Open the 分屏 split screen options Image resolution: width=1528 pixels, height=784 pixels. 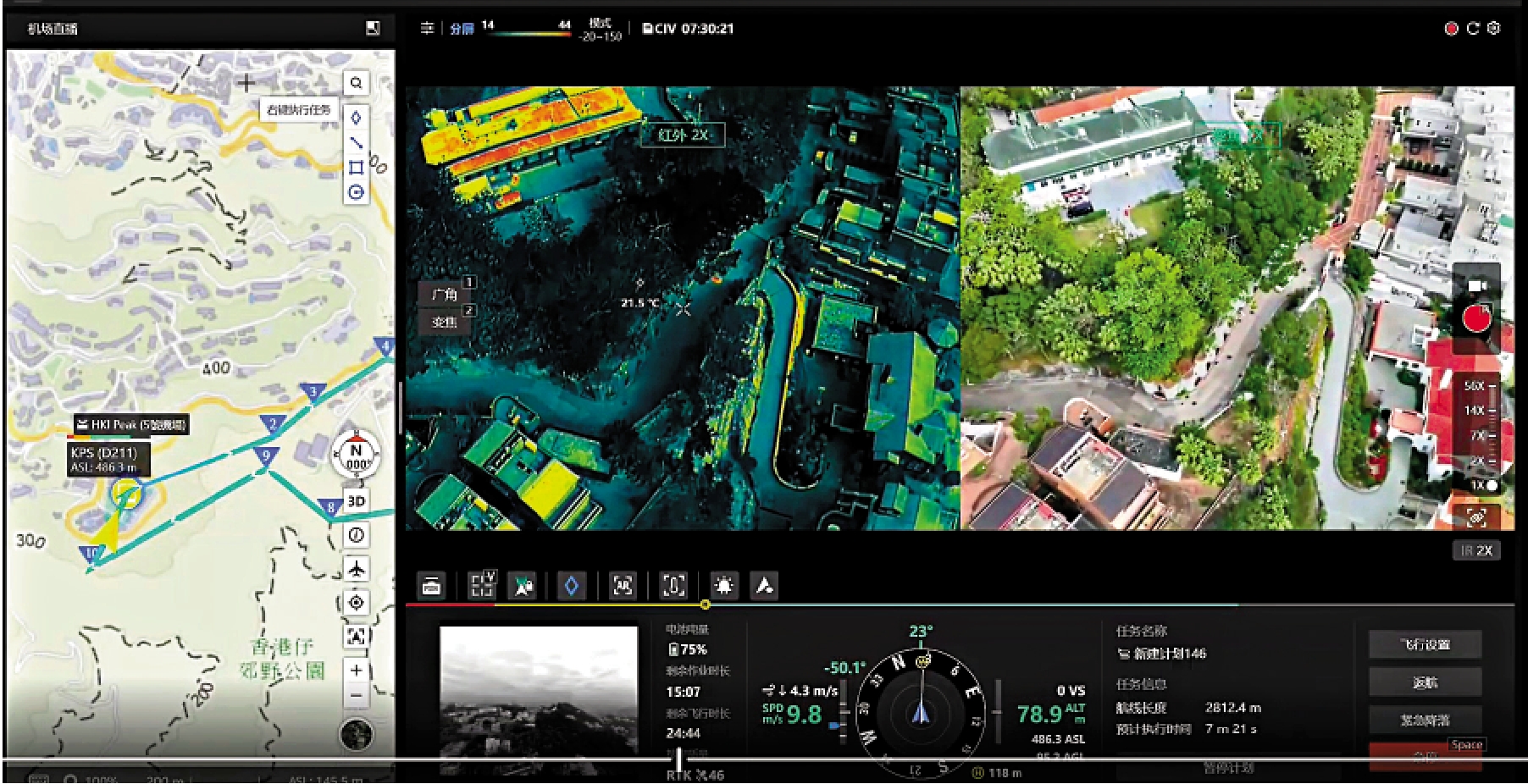coord(462,29)
